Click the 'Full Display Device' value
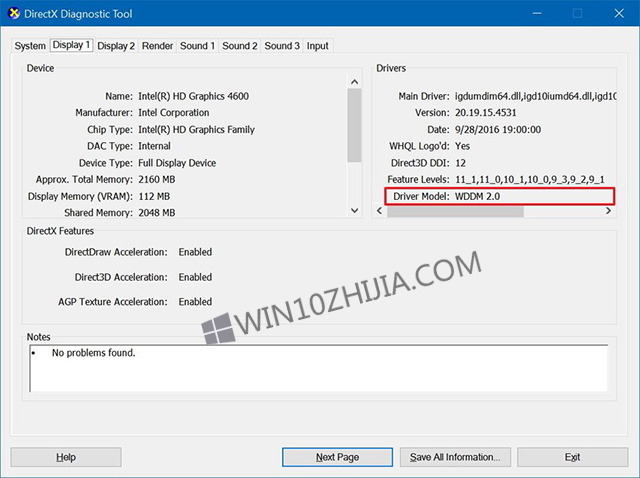640x478 pixels. pos(177,163)
